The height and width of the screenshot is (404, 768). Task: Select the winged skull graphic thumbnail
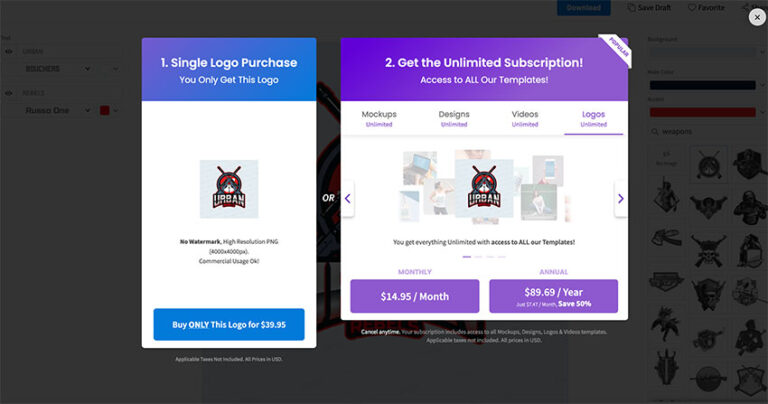708,206
